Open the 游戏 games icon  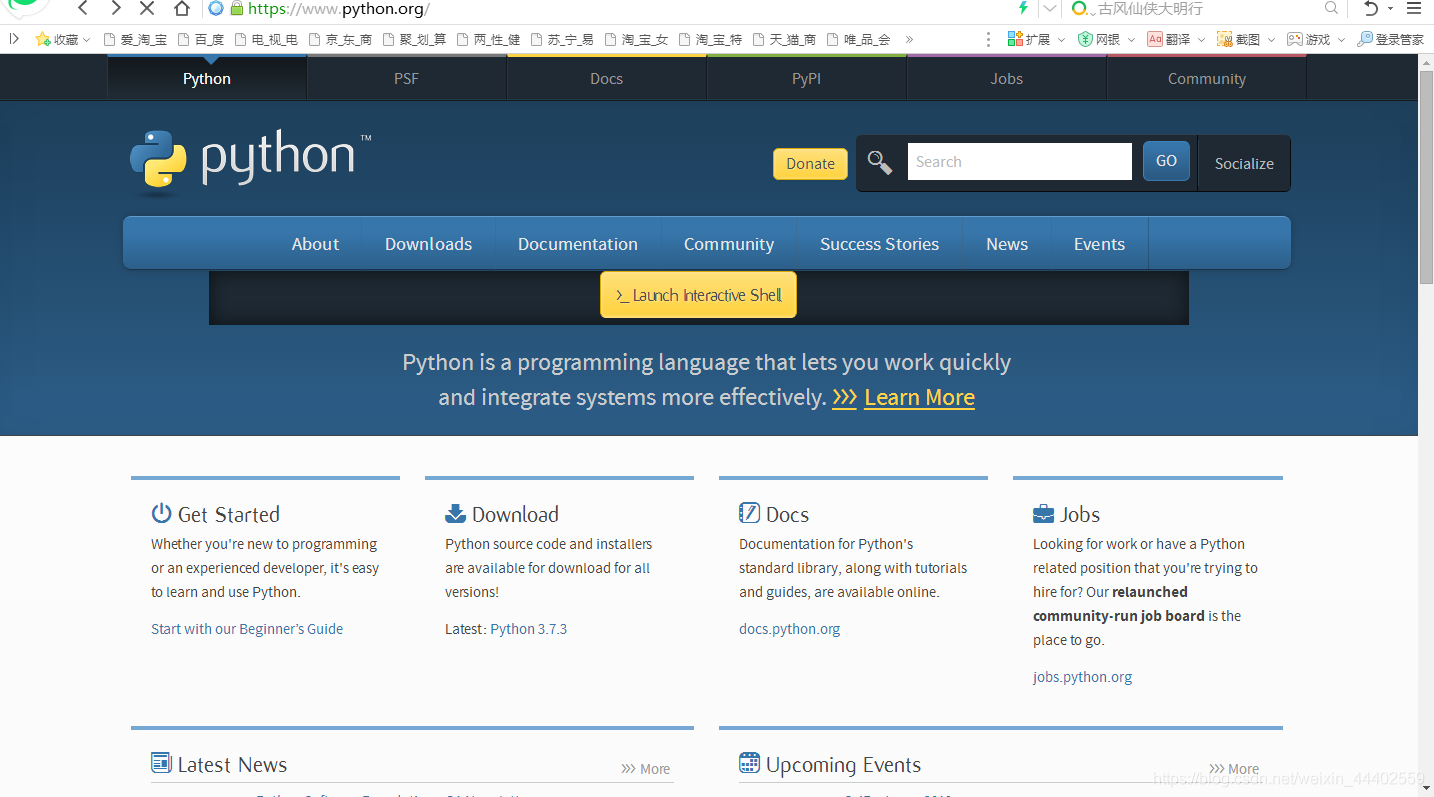coord(1295,39)
